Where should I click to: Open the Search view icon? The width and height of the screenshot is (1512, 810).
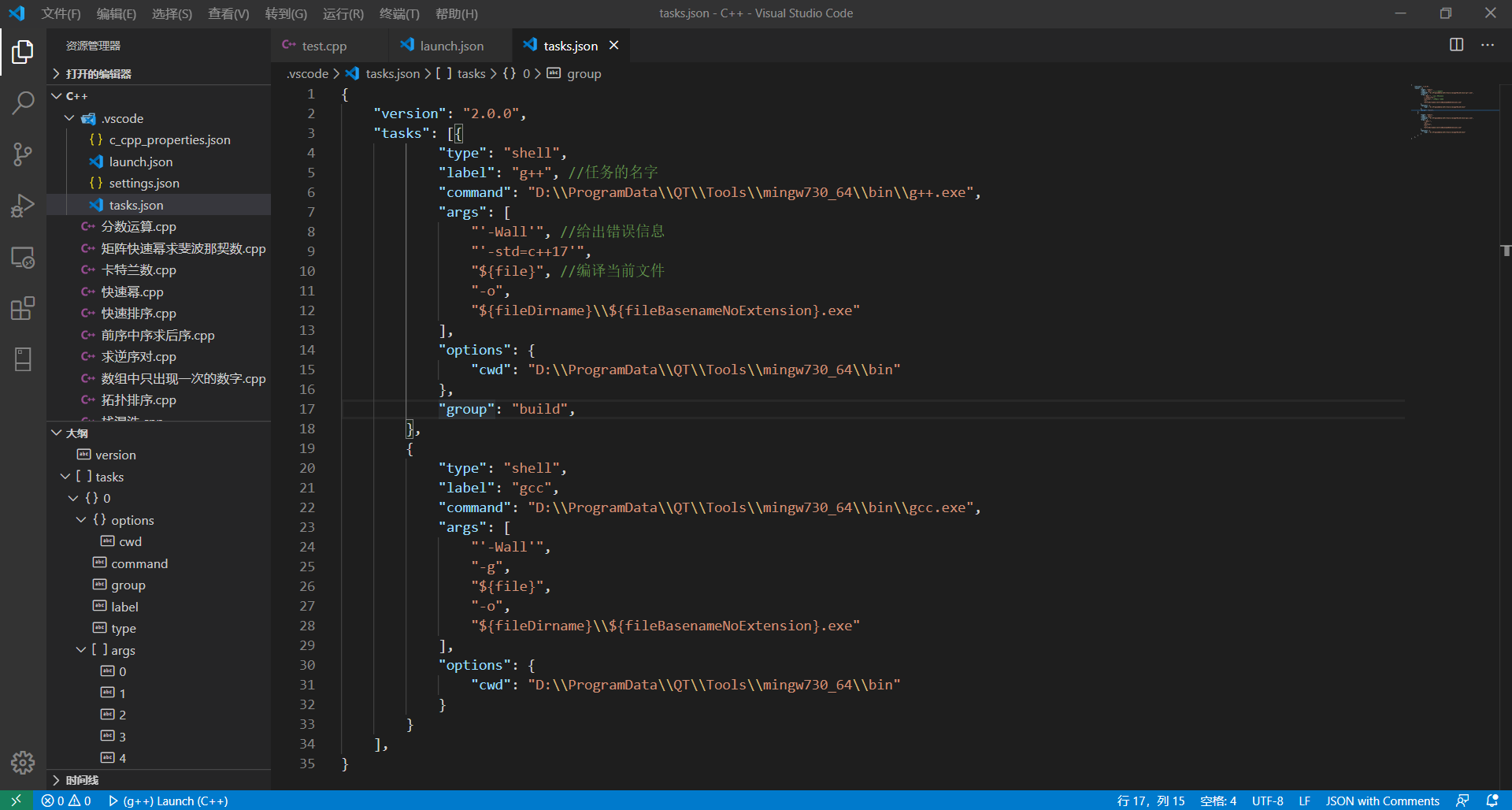pos(23,102)
